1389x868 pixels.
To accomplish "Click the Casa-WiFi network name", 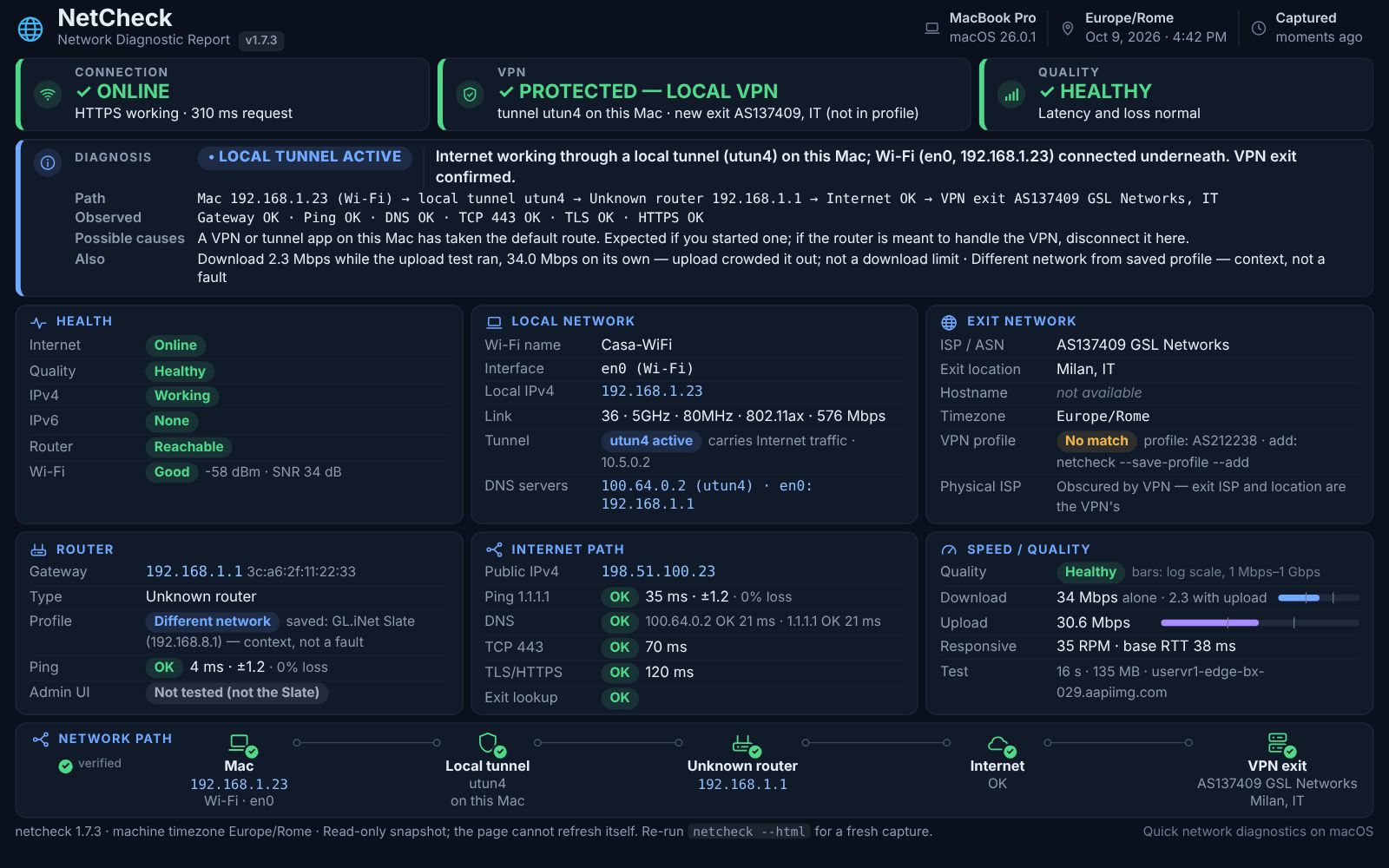I will point(636,345).
